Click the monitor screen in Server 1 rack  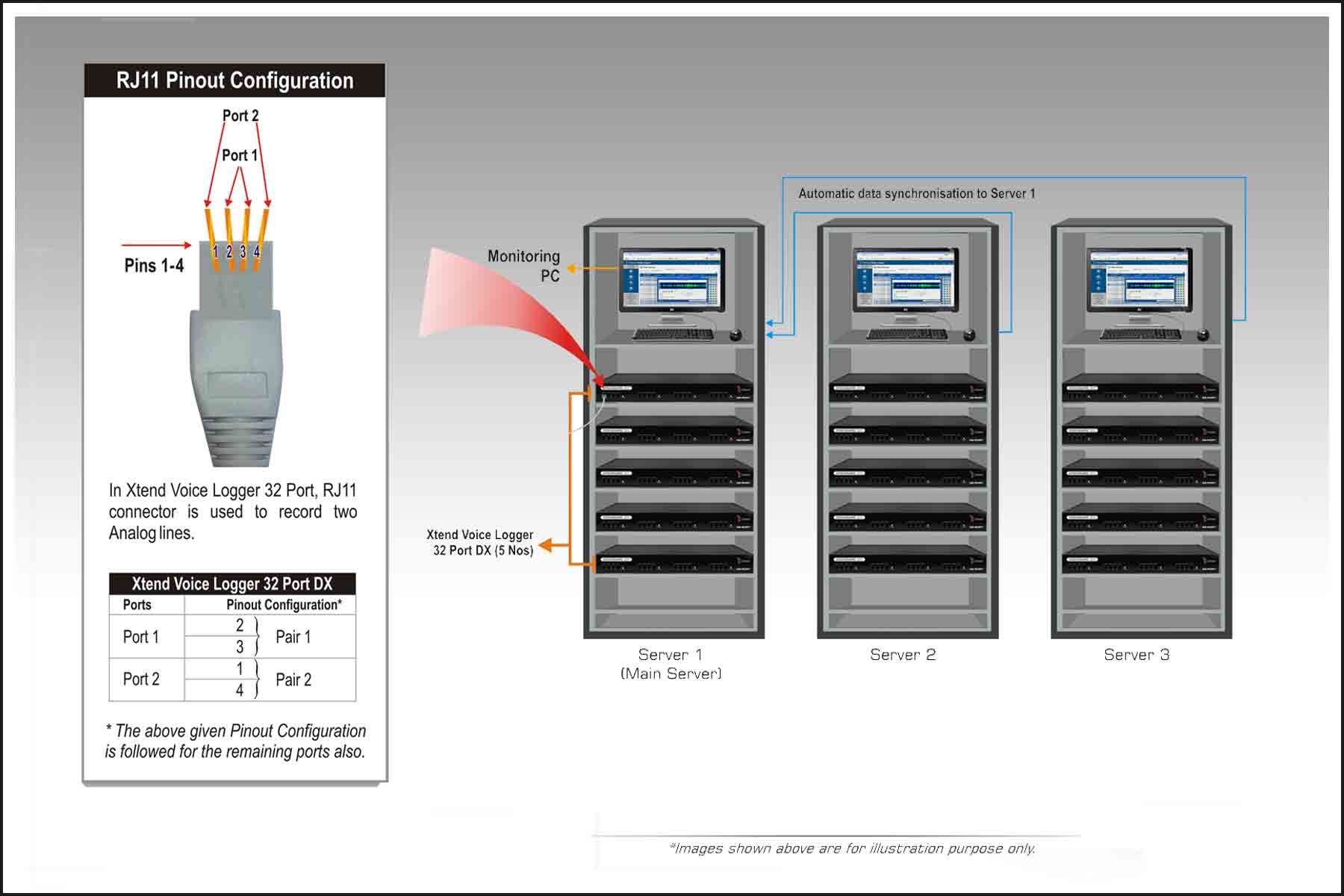671,279
